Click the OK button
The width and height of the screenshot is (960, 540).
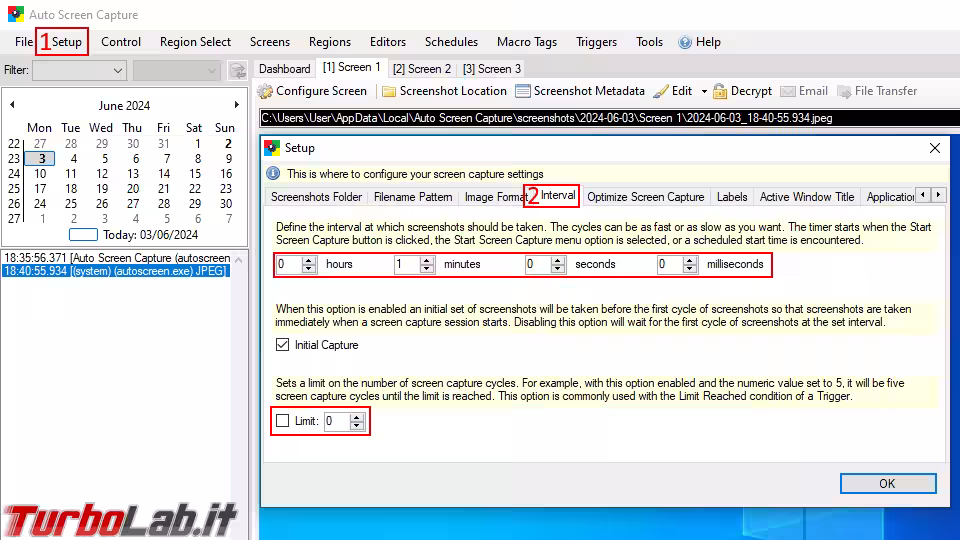[888, 484]
